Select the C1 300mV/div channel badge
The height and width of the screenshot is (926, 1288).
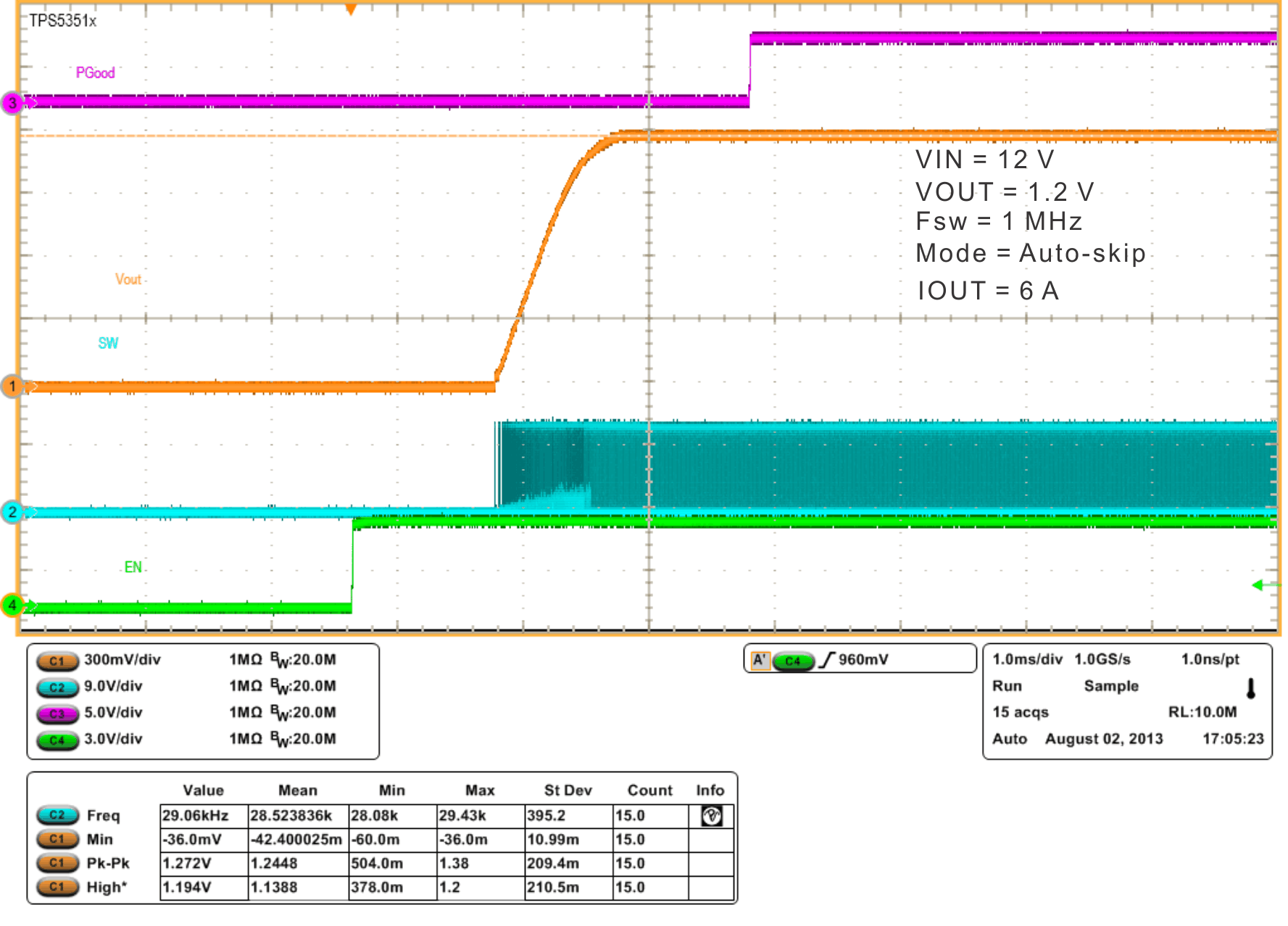[x=58, y=660]
